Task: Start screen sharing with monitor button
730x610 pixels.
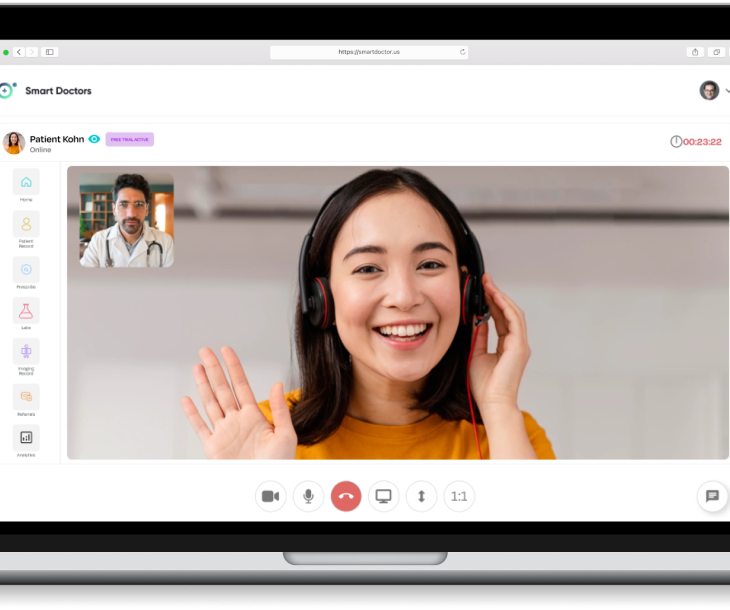Action: pyautogui.click(x=383, y=496)
